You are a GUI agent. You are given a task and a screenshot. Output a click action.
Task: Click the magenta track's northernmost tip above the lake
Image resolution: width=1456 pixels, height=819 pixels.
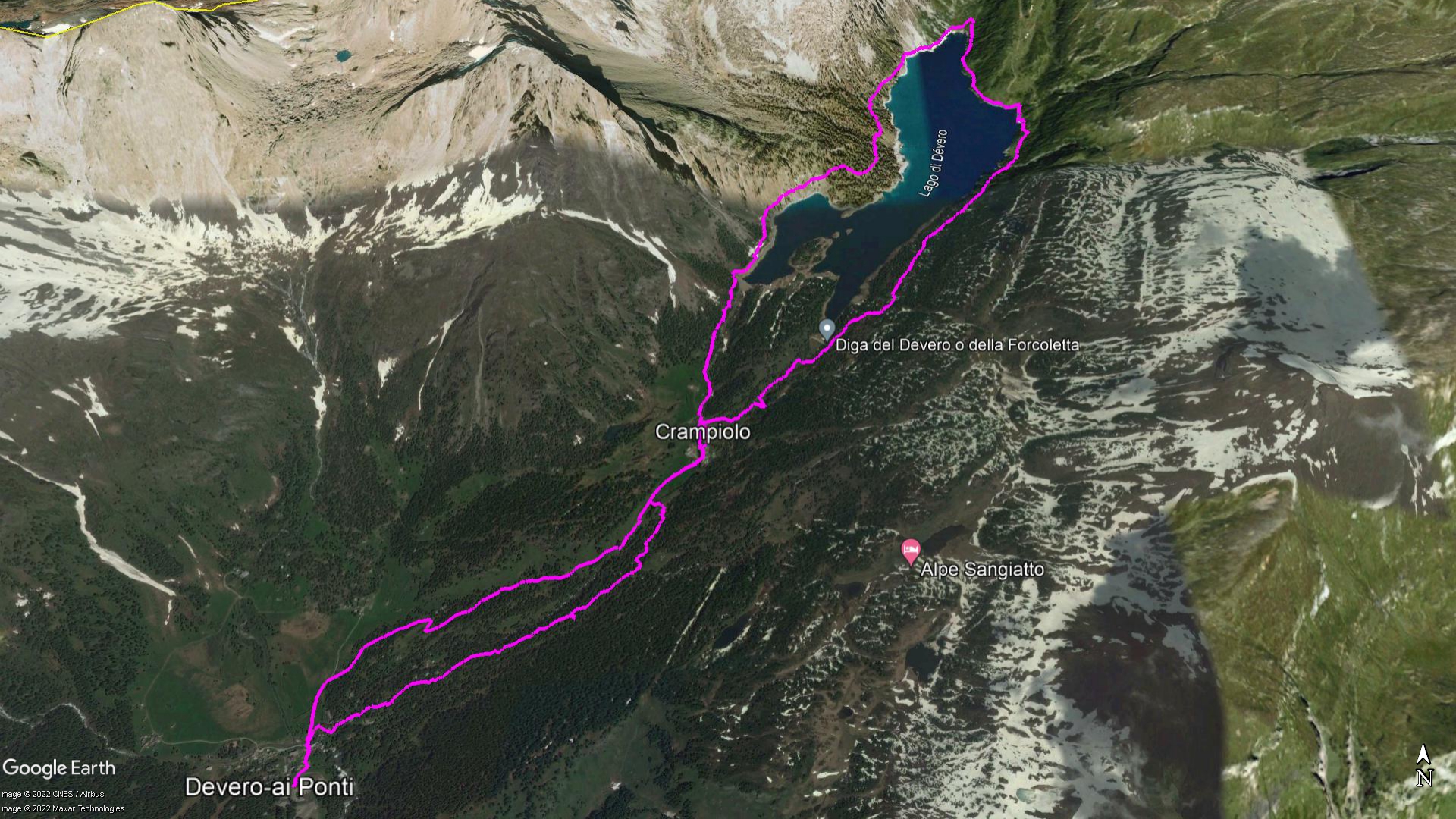click(x=971, y=22)
